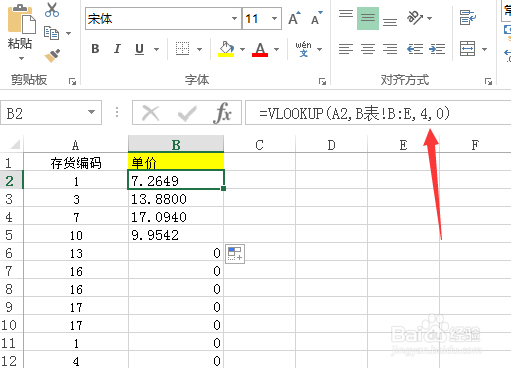This screenshot has height=368, width=511.
Task: Open the phonetic guide dropdown arrow
Action: [320, 50]
